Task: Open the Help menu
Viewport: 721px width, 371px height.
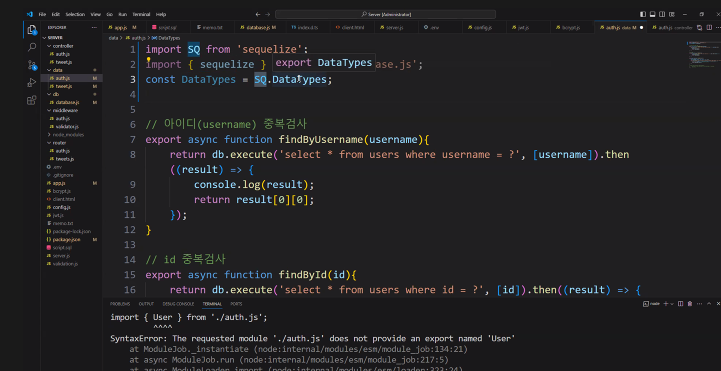Action: [x=161, y=14]
